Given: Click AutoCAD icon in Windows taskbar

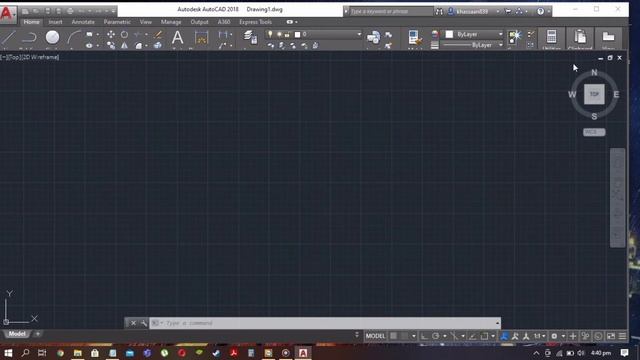Looking at the screenshot, I should point(303,353).
